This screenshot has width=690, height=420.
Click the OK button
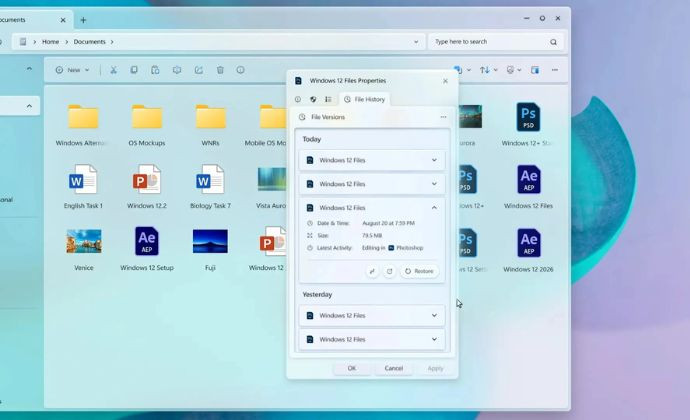tap(352, 368)
